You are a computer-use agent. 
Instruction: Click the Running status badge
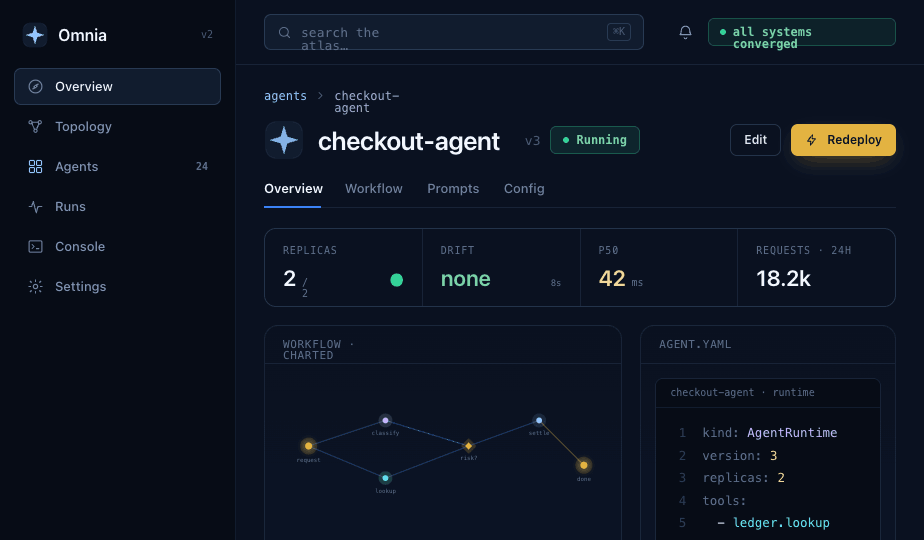pos(595,140)
